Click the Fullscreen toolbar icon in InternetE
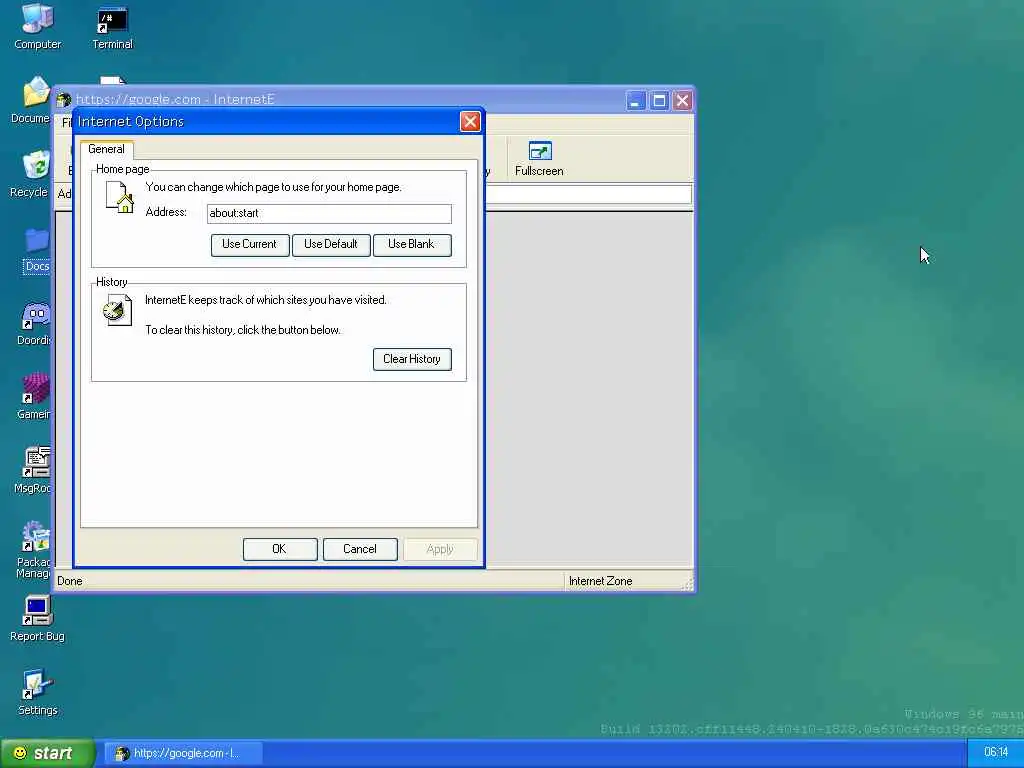 pyautogui.click(x=539, y=159)
